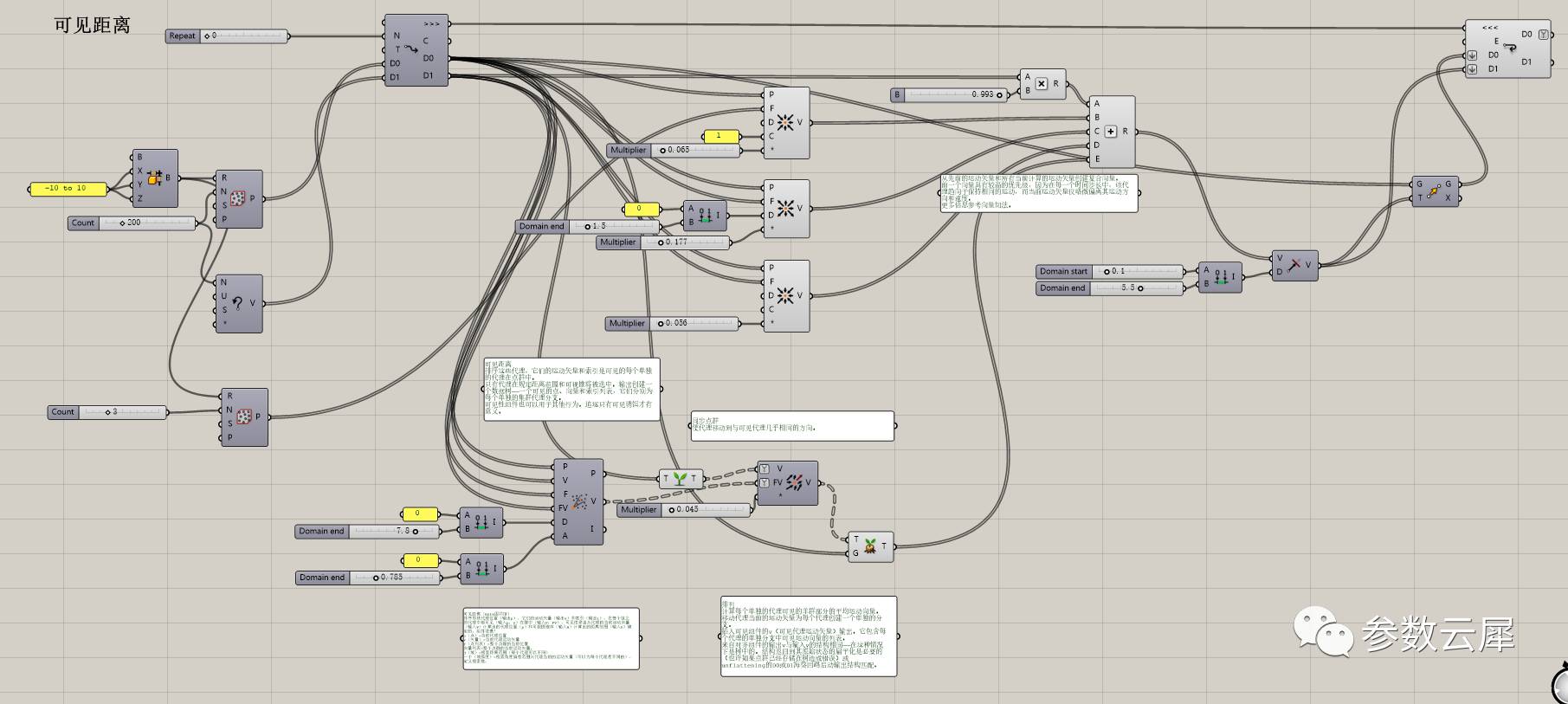Click the Loop End component icon
1568x704 pixels.
[1509, 48]
